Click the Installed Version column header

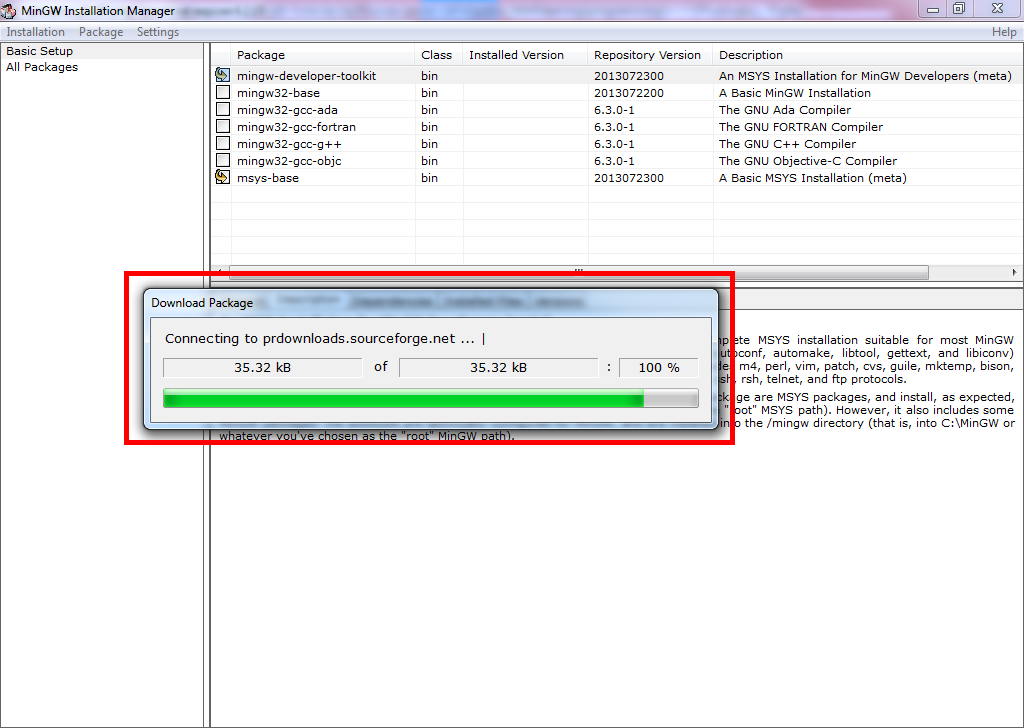click(x=516, y=55)
